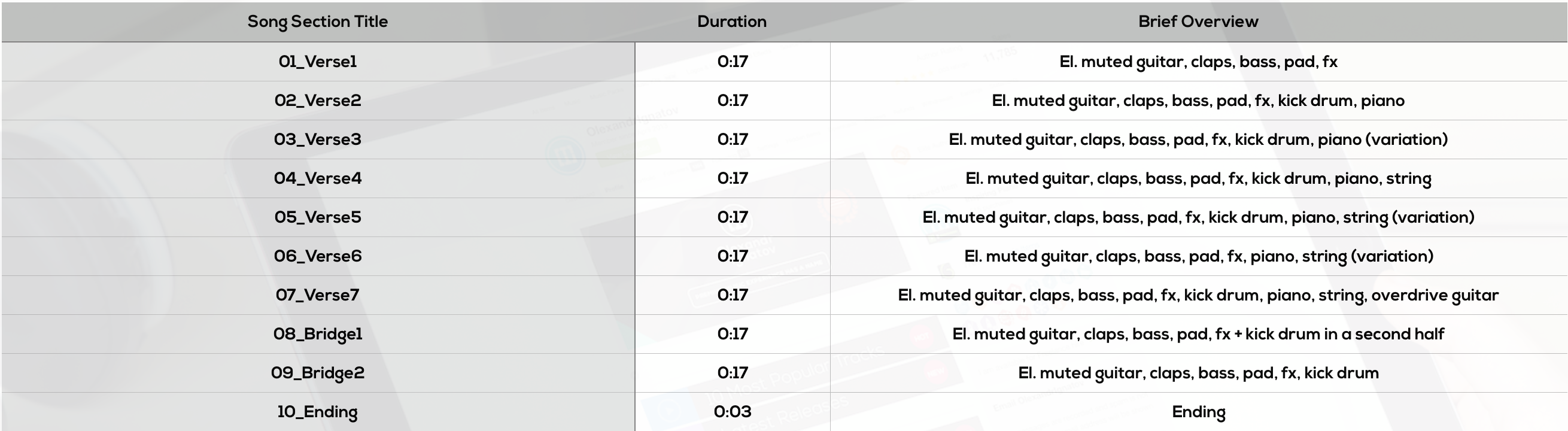Click the overview with kick drum in second half
The height and width of the screenshot is (431, 1568).
click(1198, 334)
